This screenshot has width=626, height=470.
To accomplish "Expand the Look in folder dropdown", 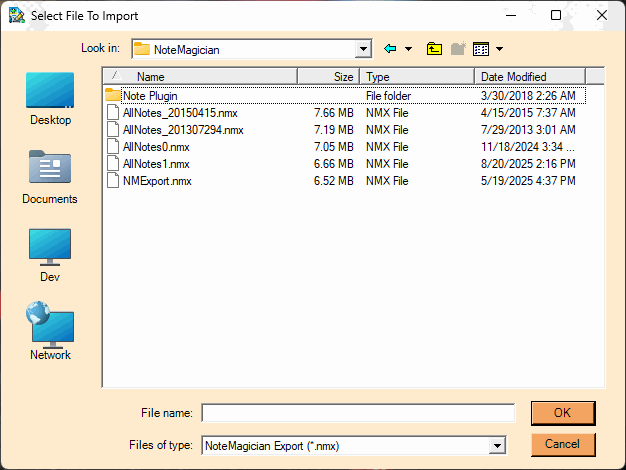I will 363,49.
